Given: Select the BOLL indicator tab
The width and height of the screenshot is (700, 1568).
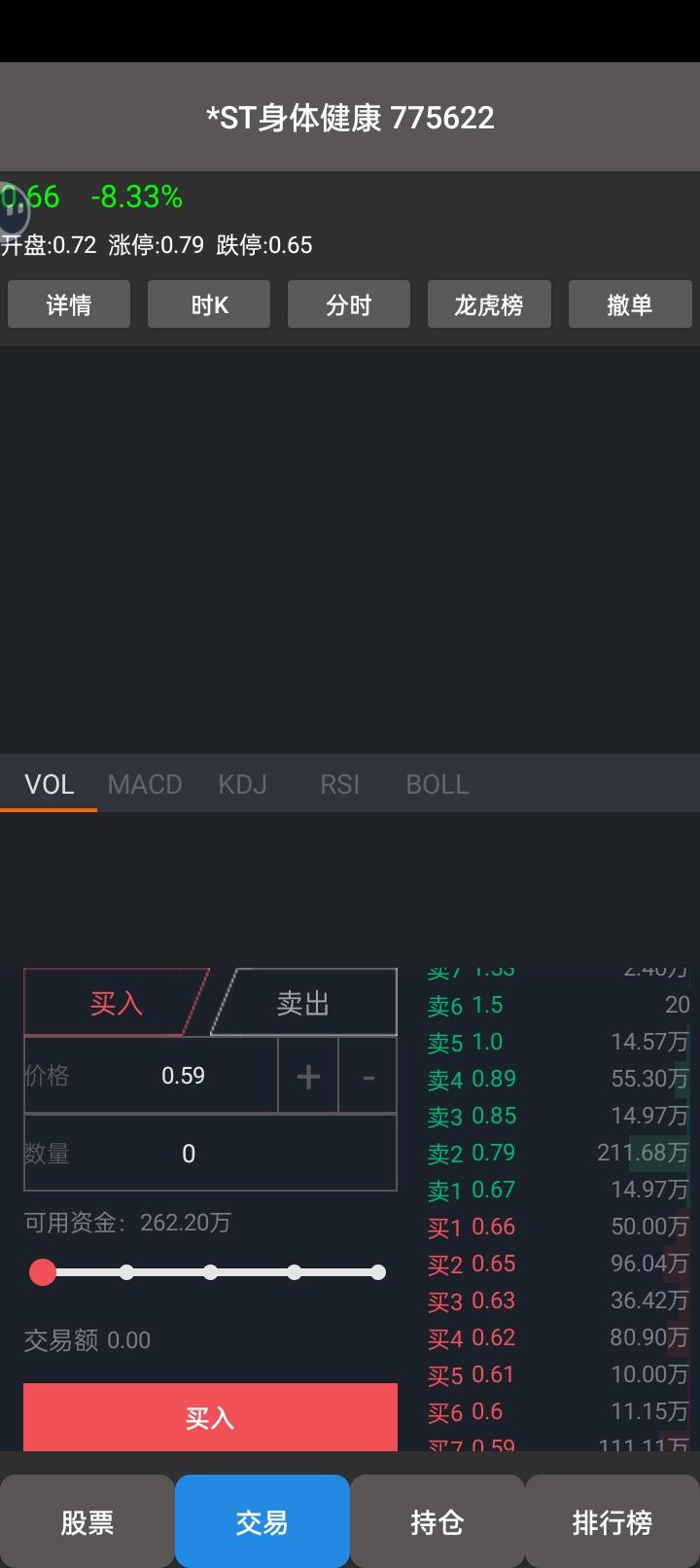Looking at the screenshot, I should [x=437, y=784].
